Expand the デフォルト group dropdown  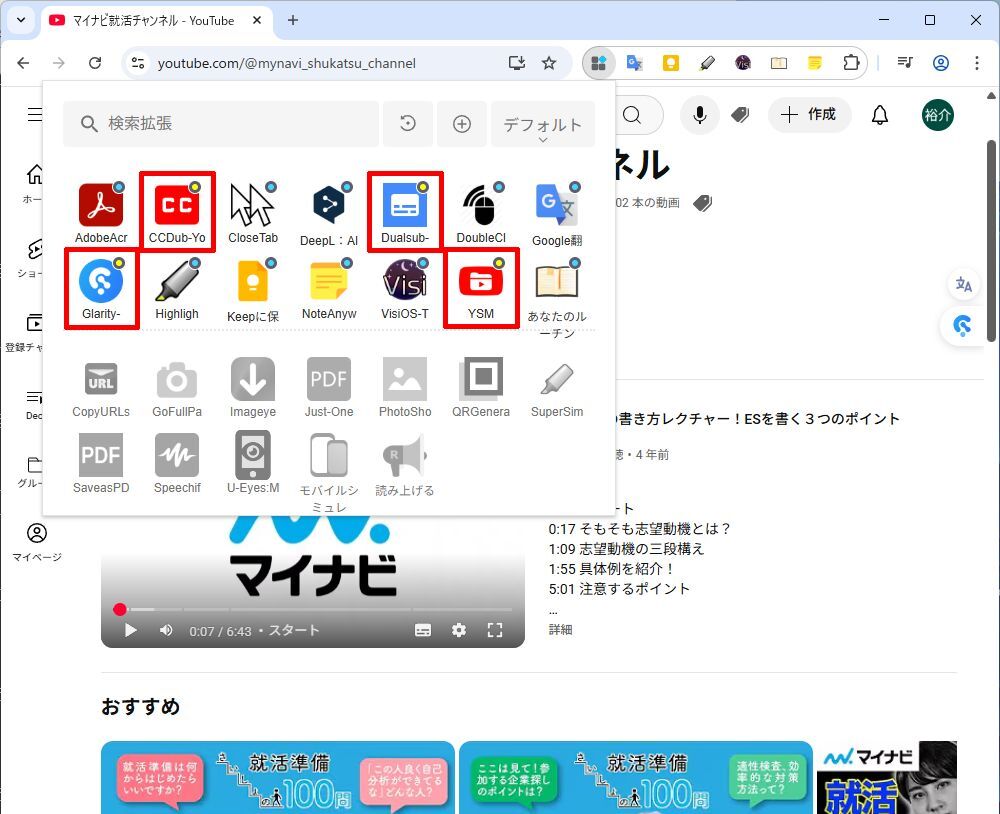[x=543, y=124]
